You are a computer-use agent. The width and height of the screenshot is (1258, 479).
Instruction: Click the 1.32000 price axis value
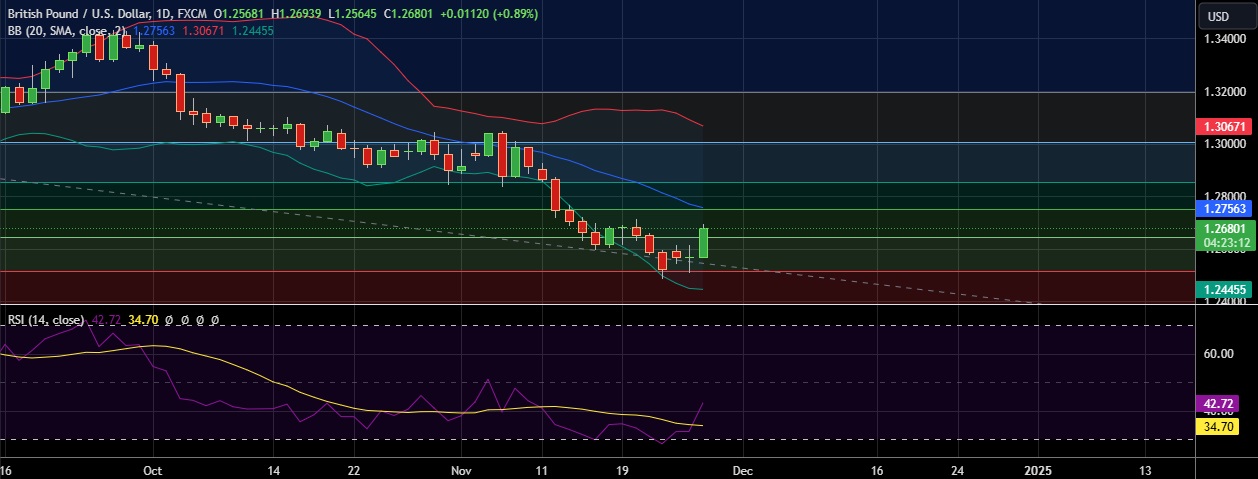pyautogui.click(x=1226, y=91)
